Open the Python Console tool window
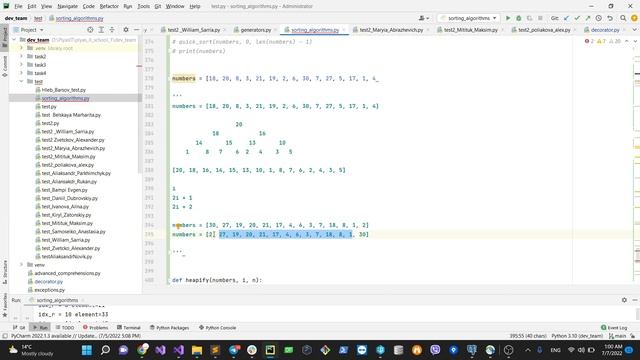The image size is (640, 360). point(218,327)
